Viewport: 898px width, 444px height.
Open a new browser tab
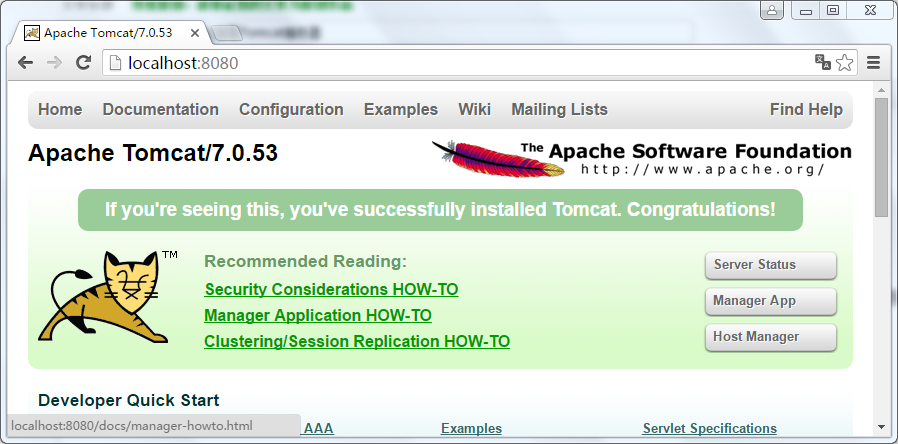(x=226, y=34)
